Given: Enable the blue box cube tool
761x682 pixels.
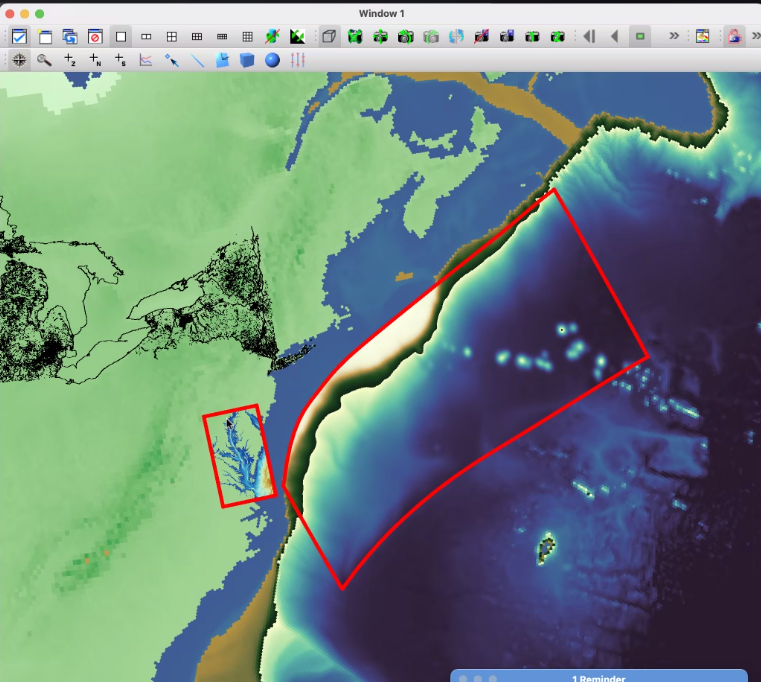Looking at the screenshot, I should [x=247, y=60].
